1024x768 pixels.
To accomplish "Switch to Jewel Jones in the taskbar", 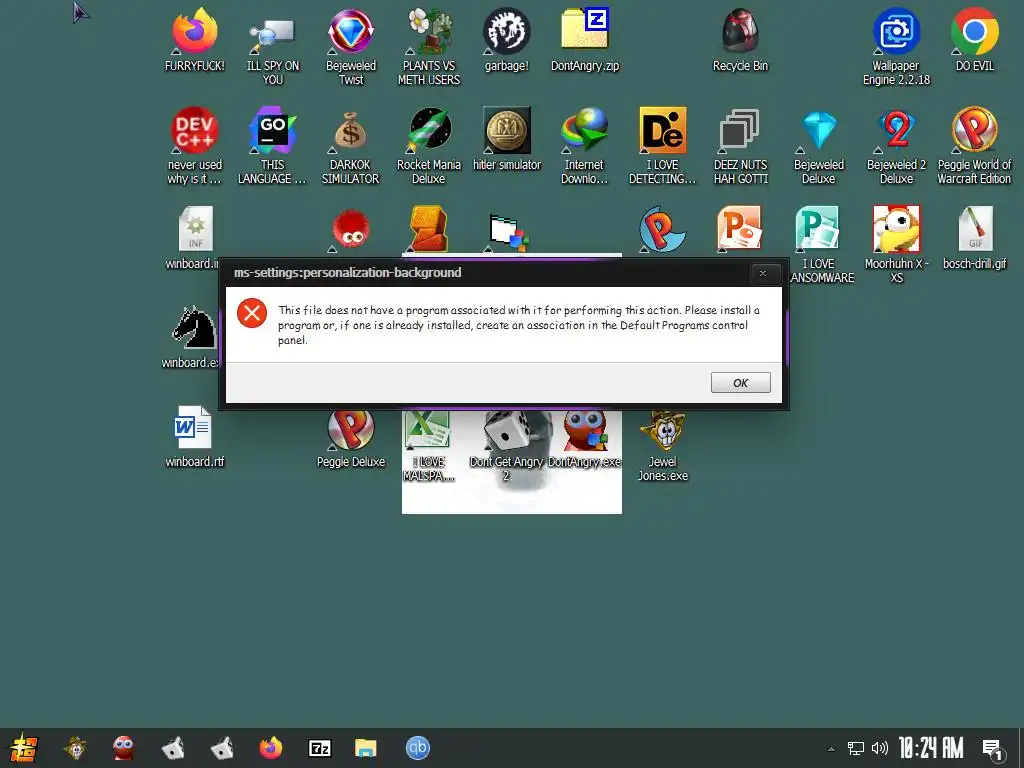I will (75, 748).
